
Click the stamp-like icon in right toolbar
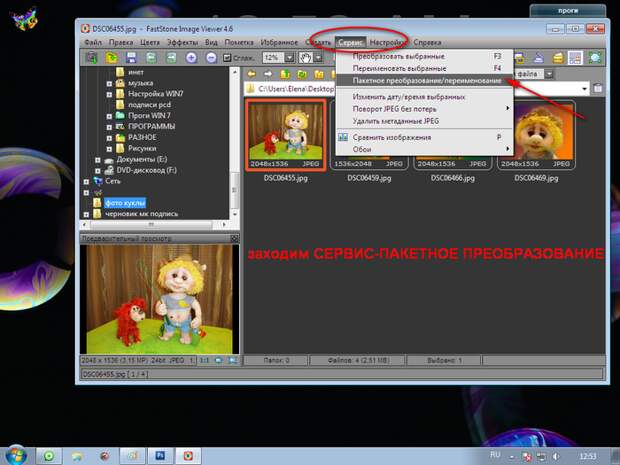pyautogui.click(x=539, y=58)
